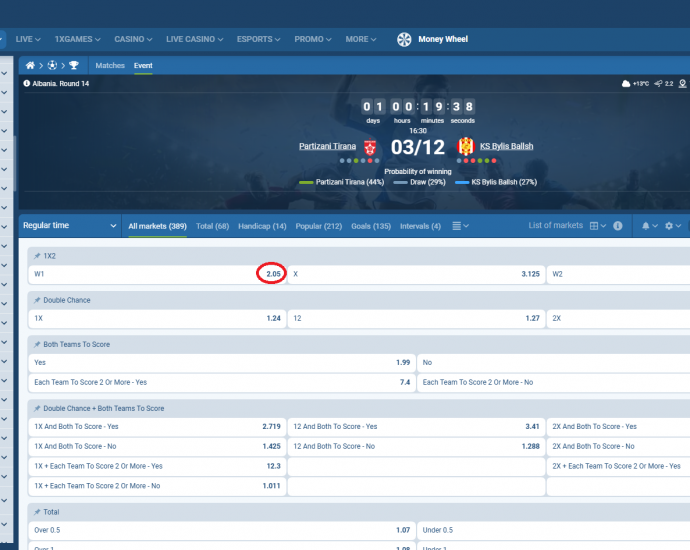Screen dimensions: 690x550
Task: Bet 12 And Both To Score - Yes
Action: [x=416, y=427]
